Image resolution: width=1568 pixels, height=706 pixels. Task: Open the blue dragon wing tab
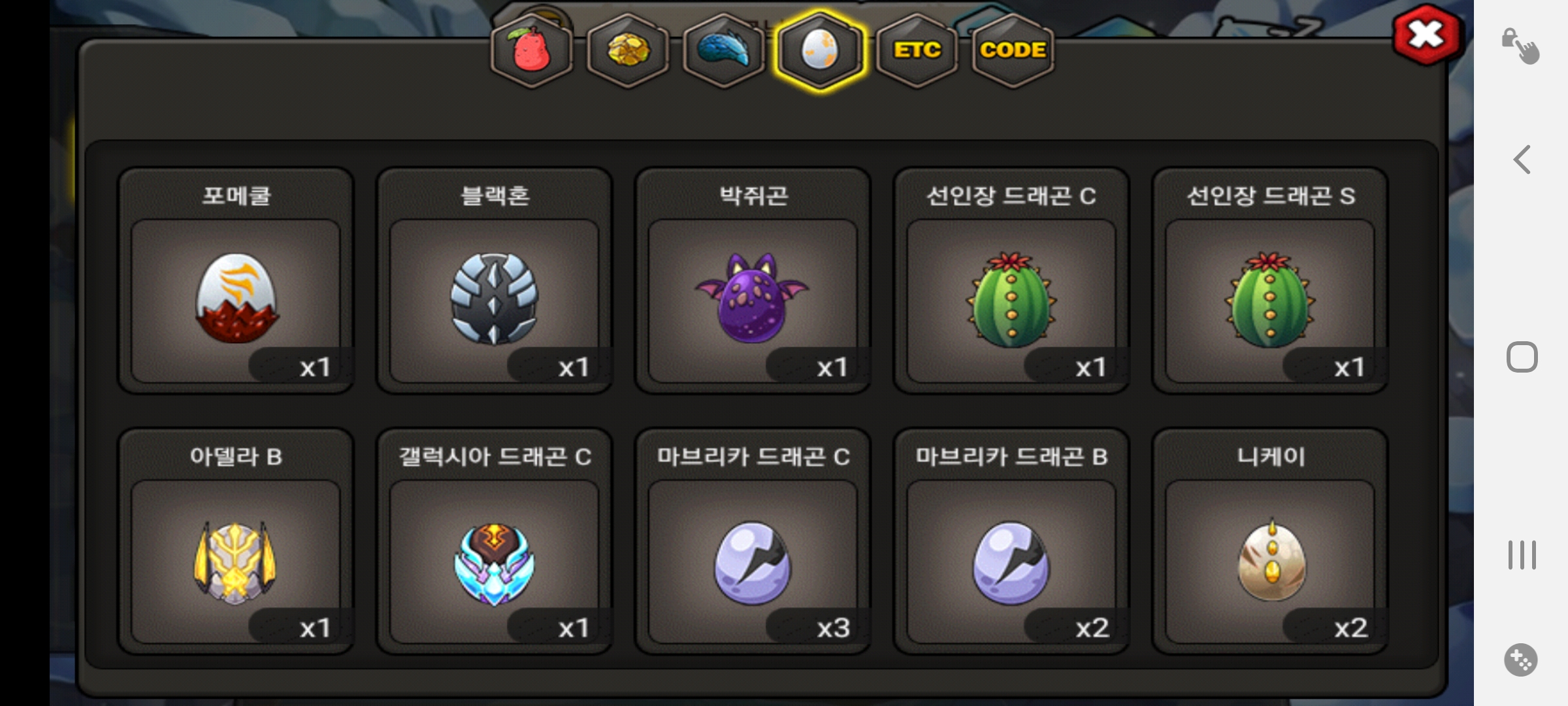pyautogui.click(x=724, y=50)
